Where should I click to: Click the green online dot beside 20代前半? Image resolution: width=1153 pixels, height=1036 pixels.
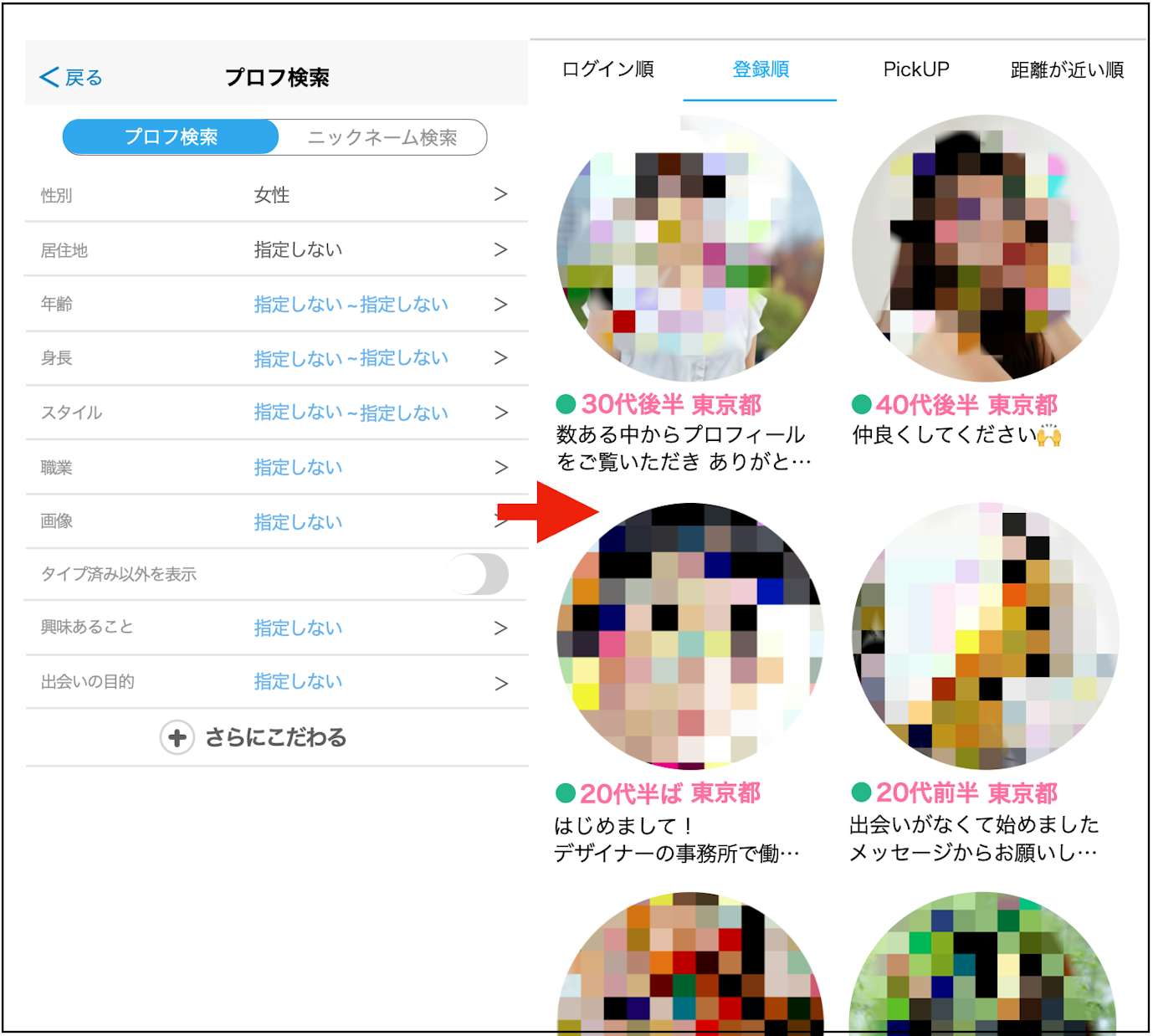(862, 792)
